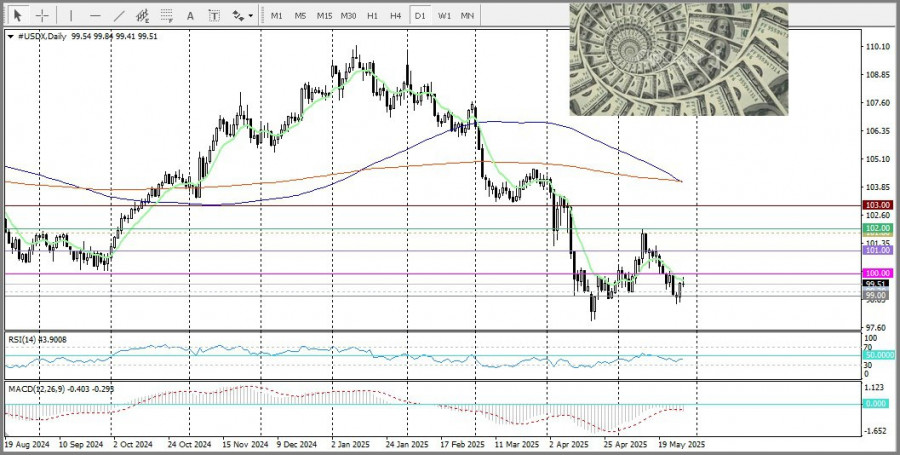The image size is (900, 455).
Task: Click the 106.35 price scale value
Action: pos(876,131)
